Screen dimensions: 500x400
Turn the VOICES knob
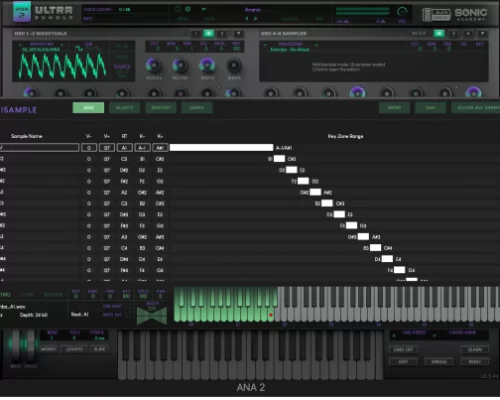point(154,65)
